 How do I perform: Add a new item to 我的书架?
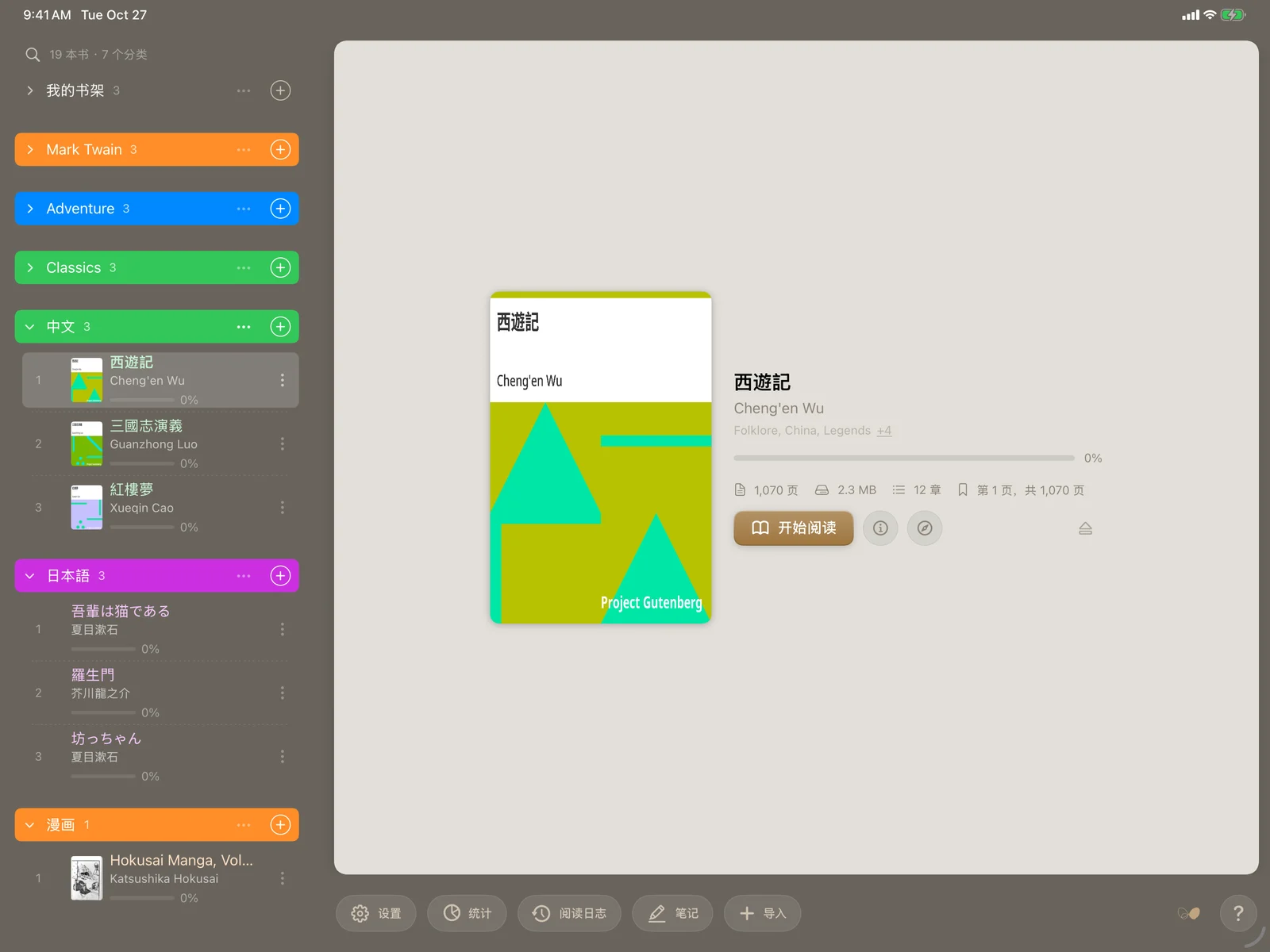280,90
